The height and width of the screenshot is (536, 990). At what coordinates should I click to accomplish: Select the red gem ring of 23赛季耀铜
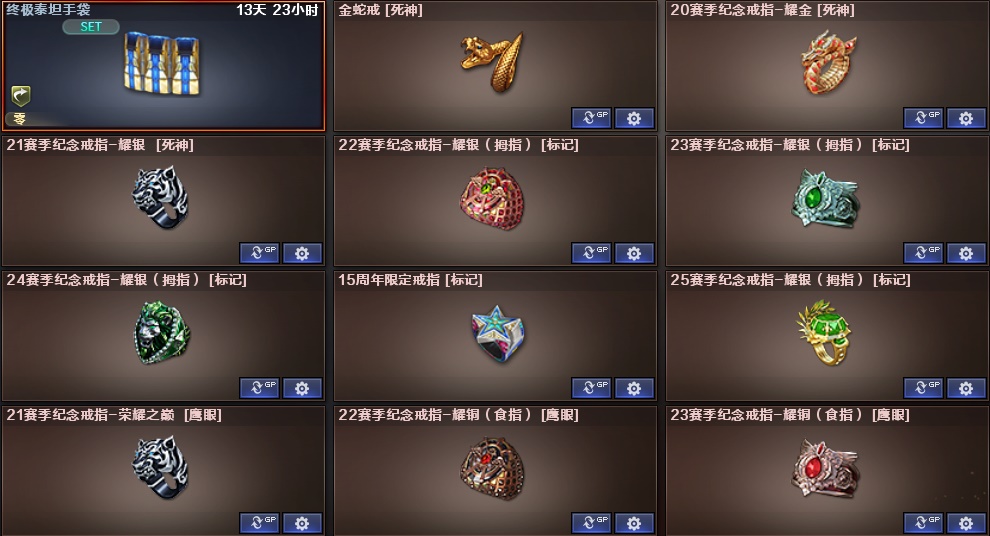click(825, 468)
